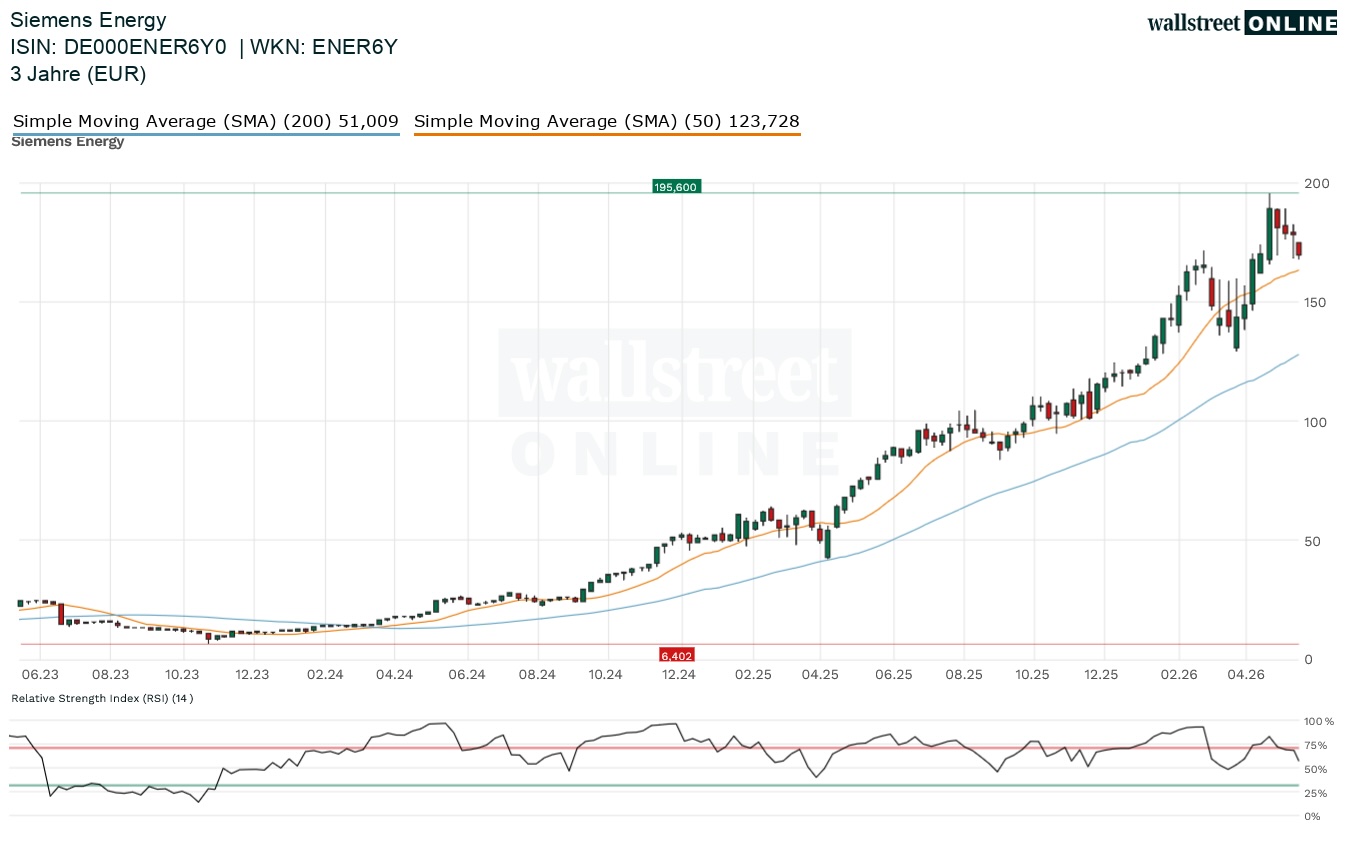Click the Siemens Energy chart title
The image size is (1349, 843).
coord(89,20)
